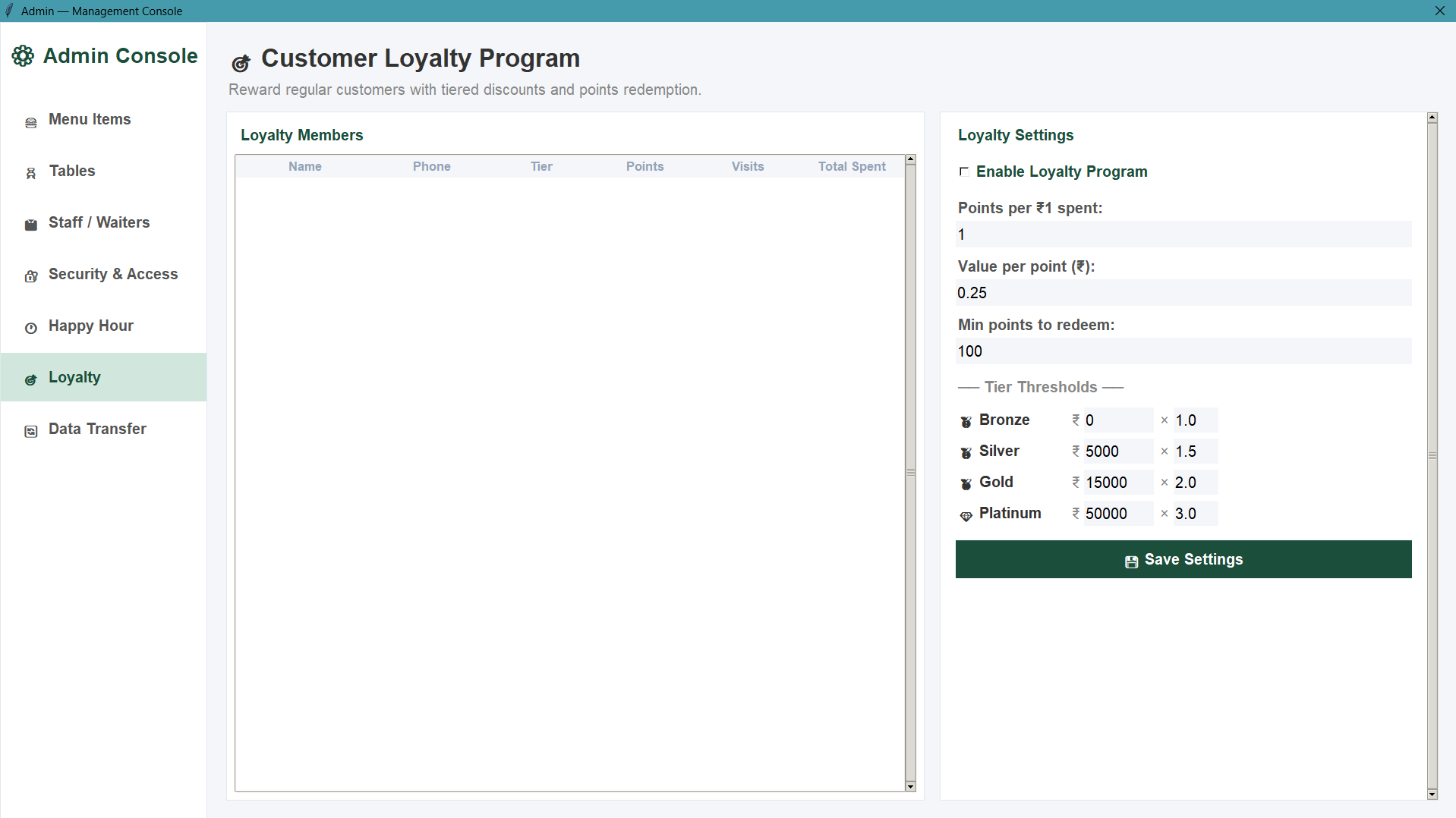Click the Staff / Waiters icon

pyautogui.click(x=31, y=225)
